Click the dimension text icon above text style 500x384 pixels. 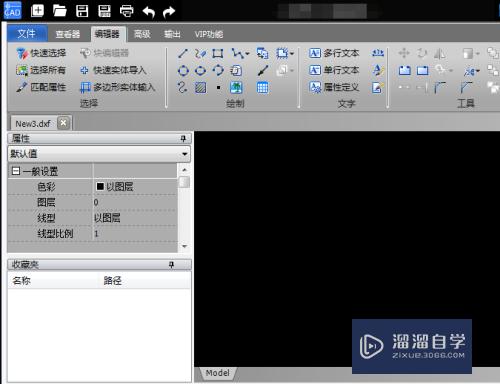[x=378, y=53]
